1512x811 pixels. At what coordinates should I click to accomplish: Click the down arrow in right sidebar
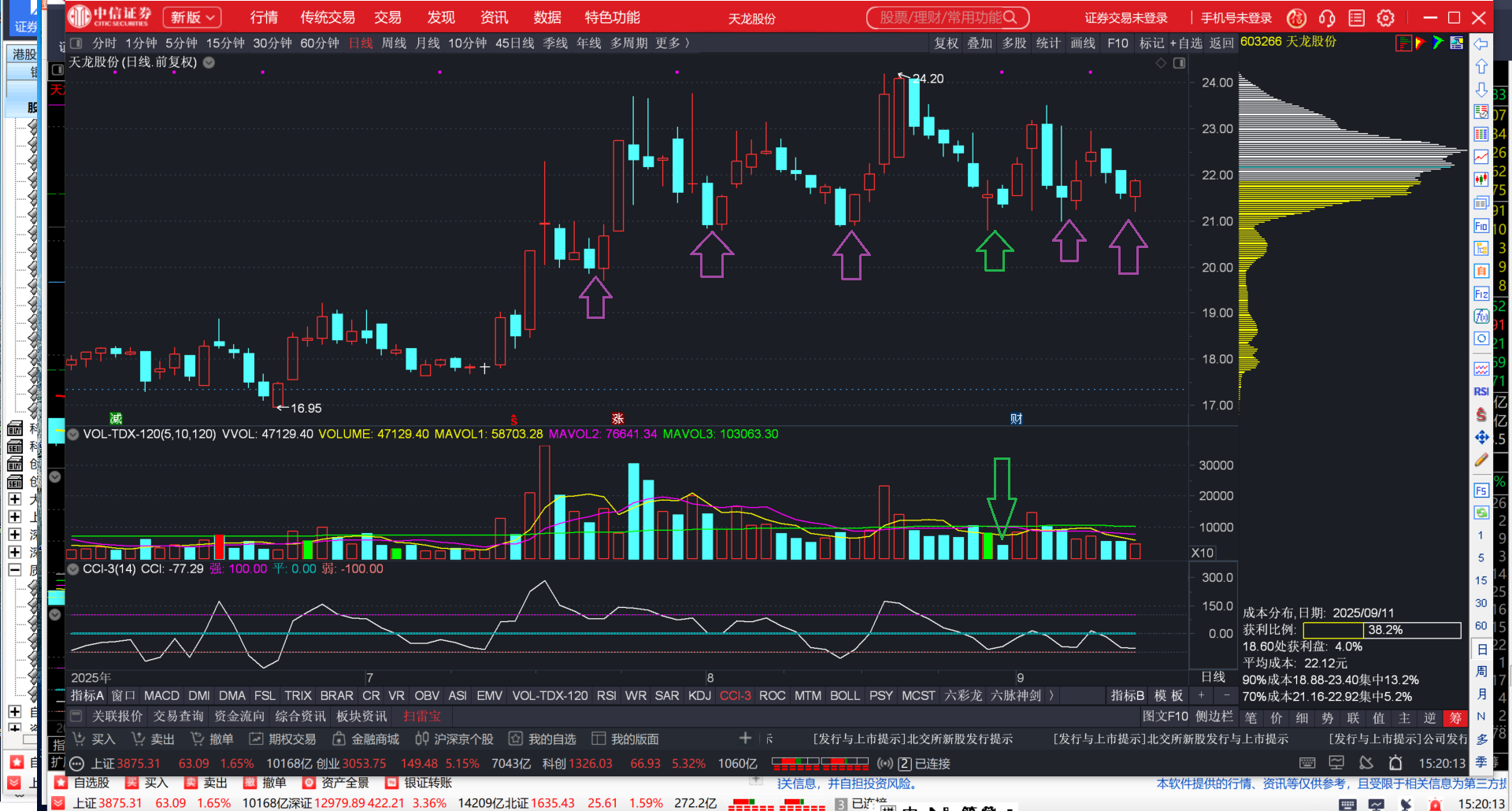tap(1481, 89)
